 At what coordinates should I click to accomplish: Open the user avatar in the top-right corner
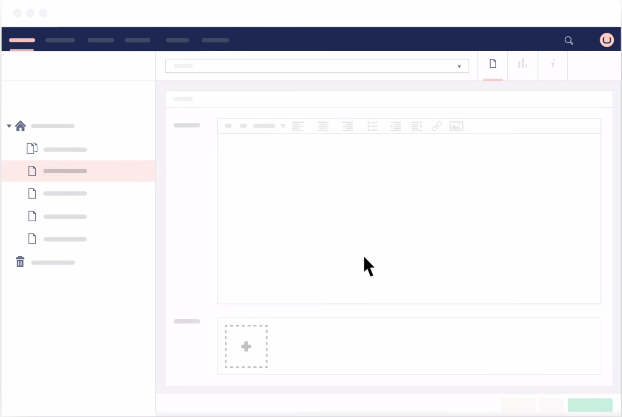(x=606, y=40)
